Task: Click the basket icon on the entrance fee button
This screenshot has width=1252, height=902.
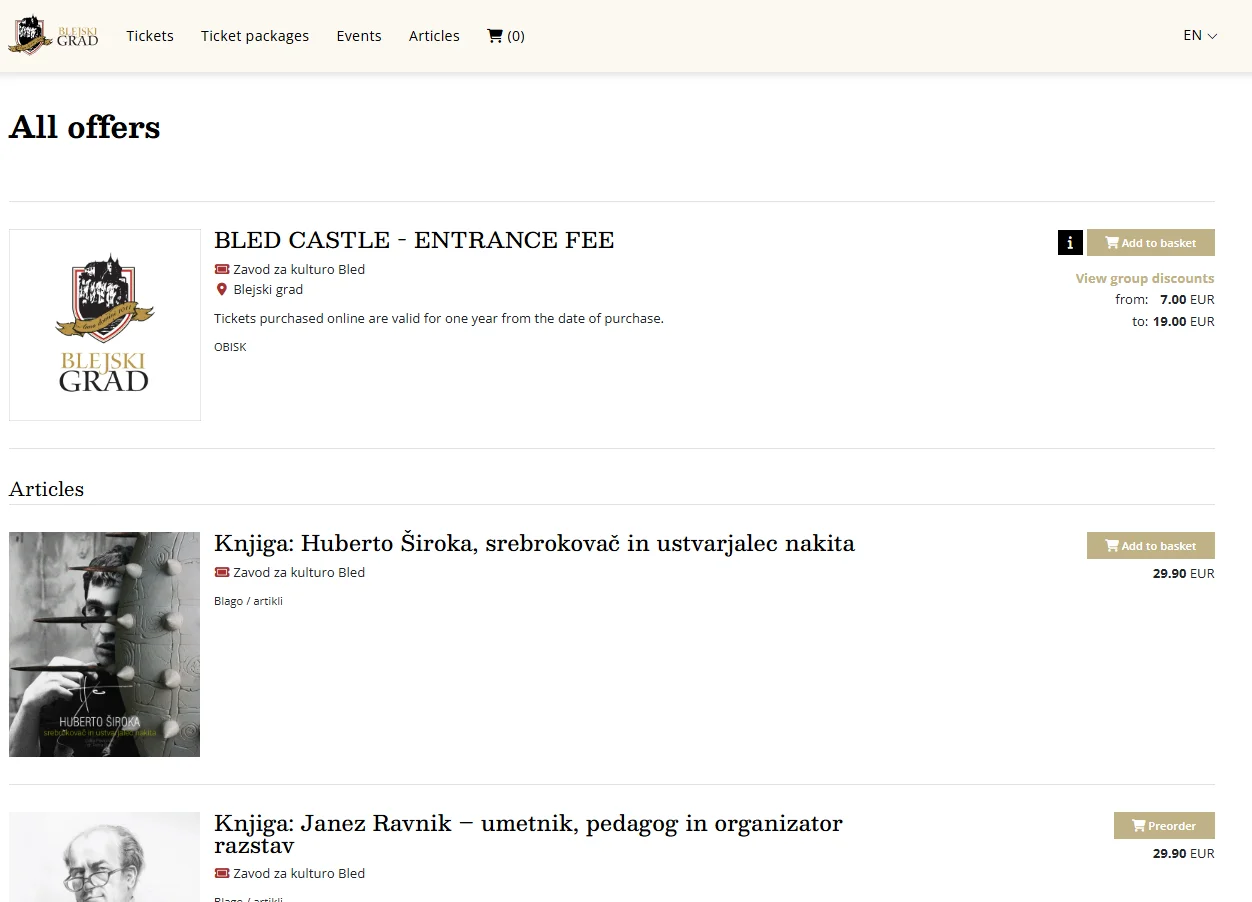Action: pos(1110,242)
